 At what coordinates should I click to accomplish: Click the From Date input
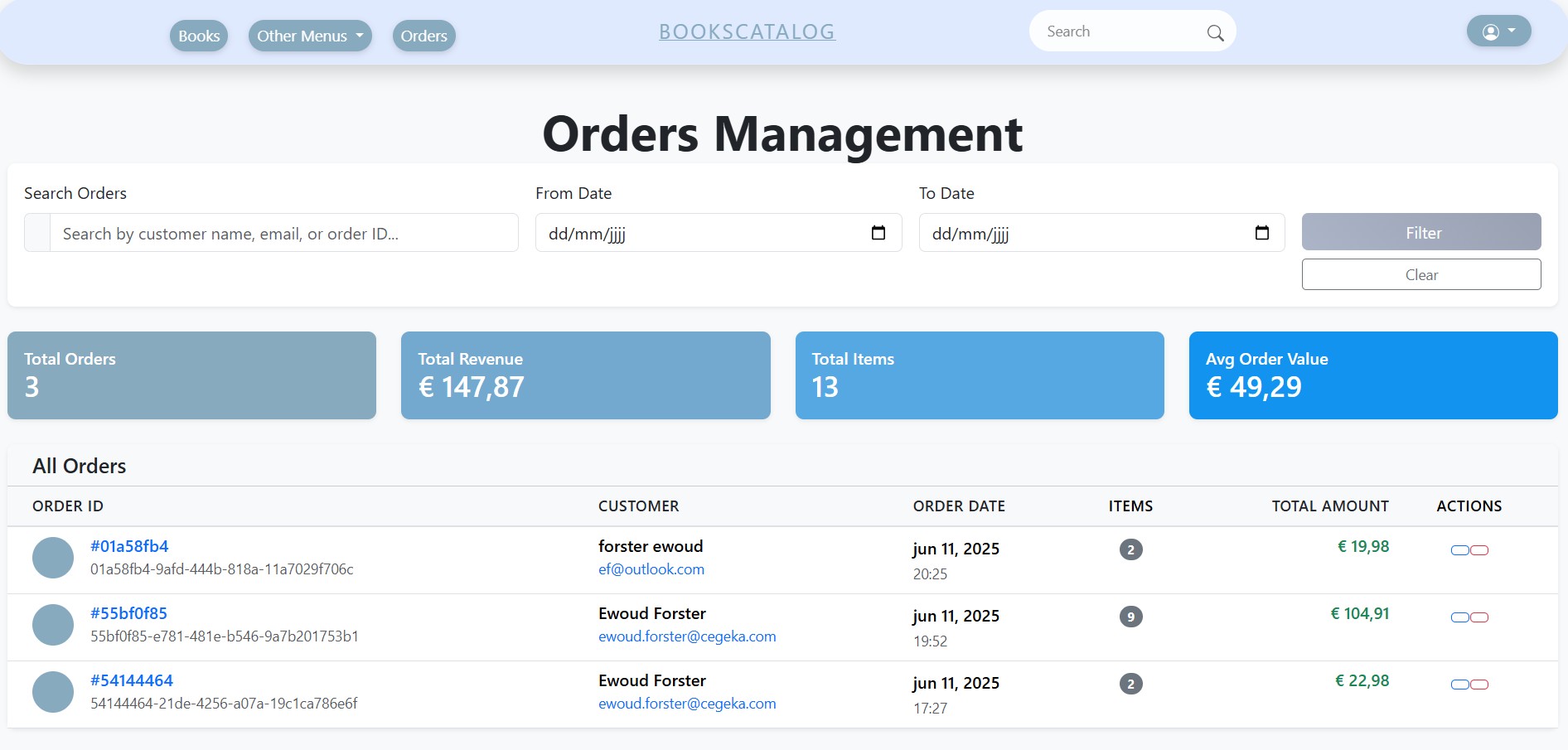[719, 233]
